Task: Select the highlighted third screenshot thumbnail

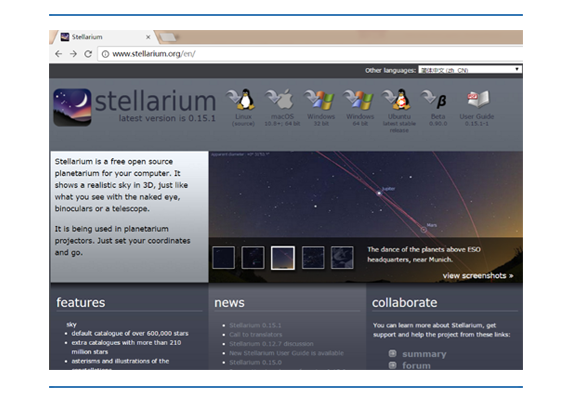Action: (x=283, y=257)
